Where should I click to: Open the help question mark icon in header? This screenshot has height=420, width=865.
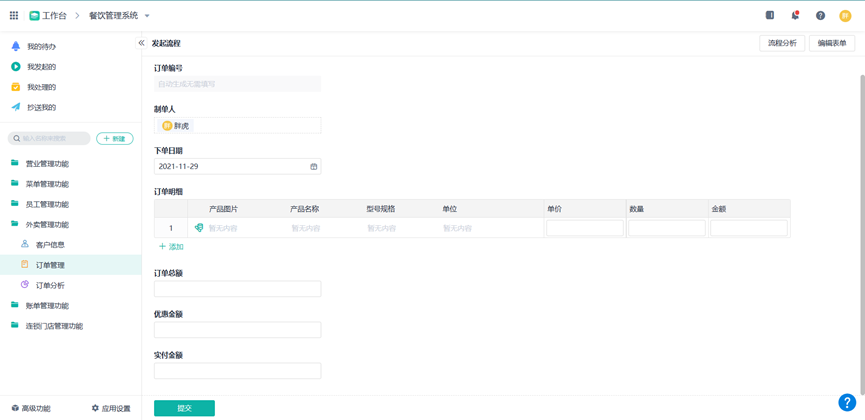[x=820, y=16]
